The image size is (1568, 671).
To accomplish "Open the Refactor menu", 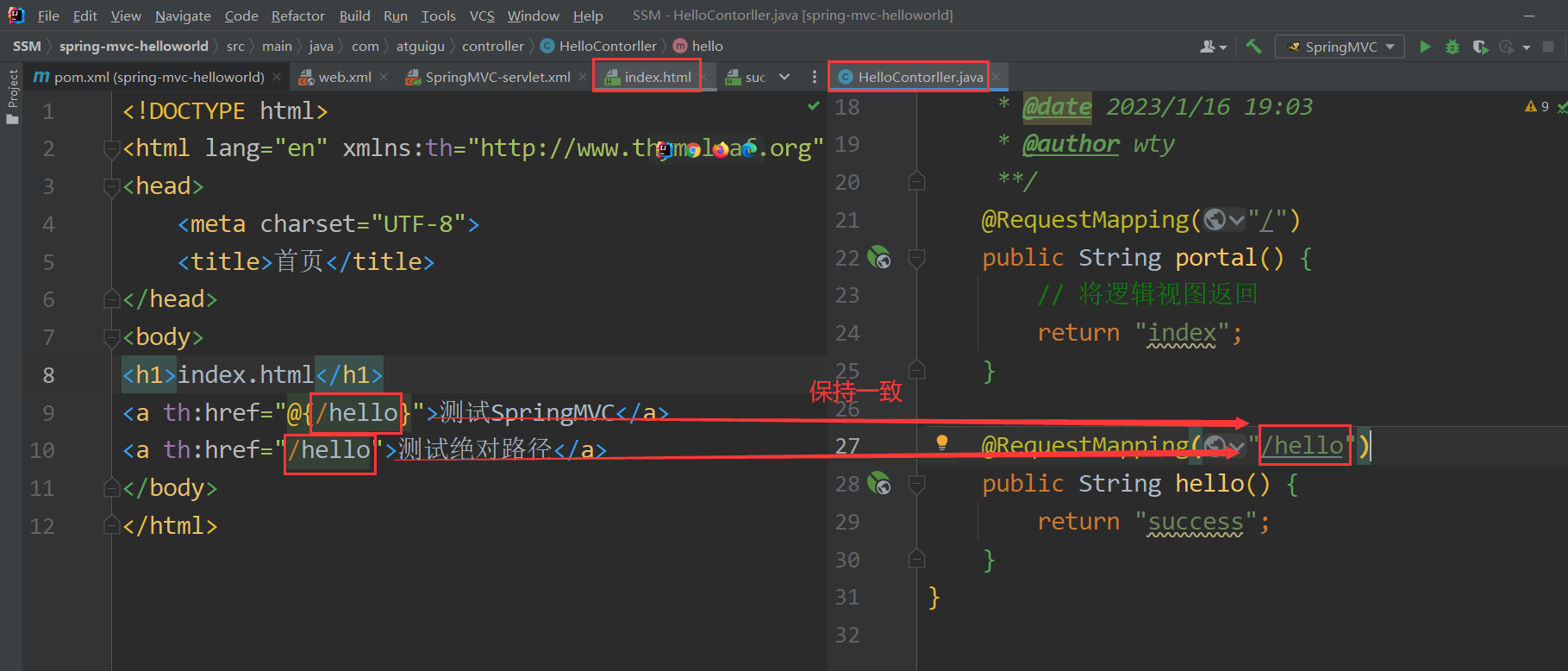I will point(298,16).
